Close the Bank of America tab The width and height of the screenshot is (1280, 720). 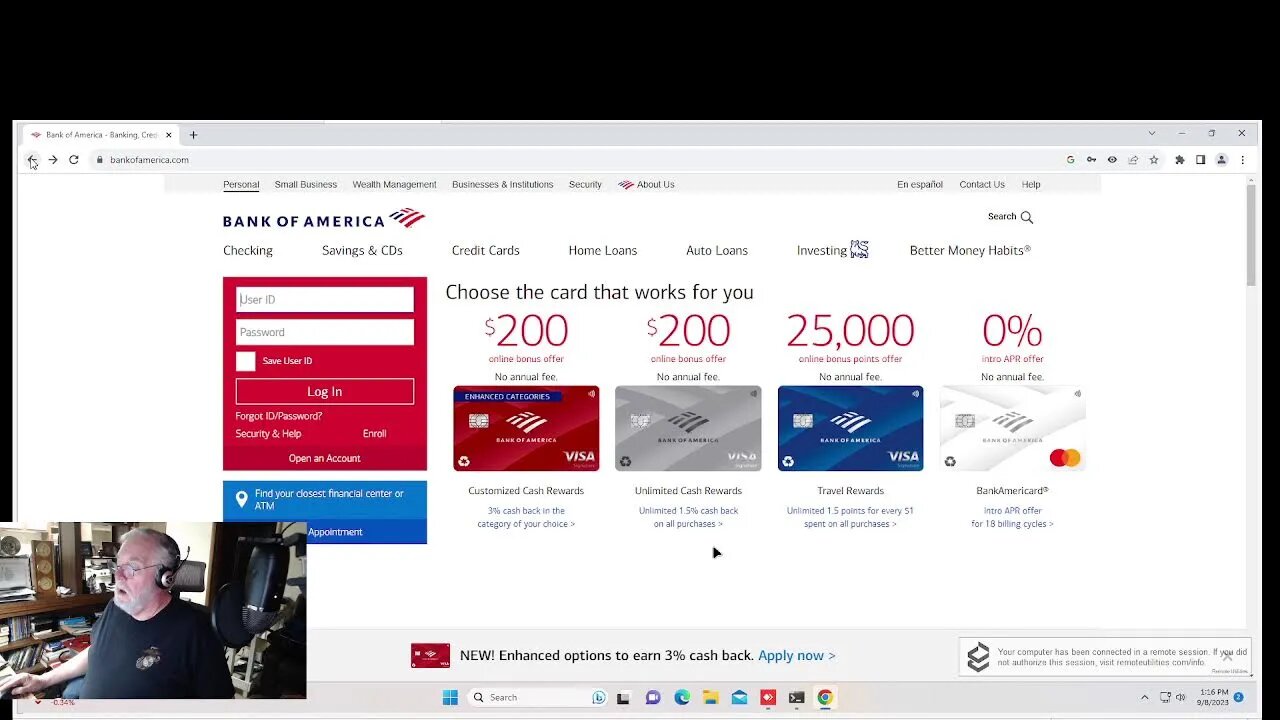point(169,135)
